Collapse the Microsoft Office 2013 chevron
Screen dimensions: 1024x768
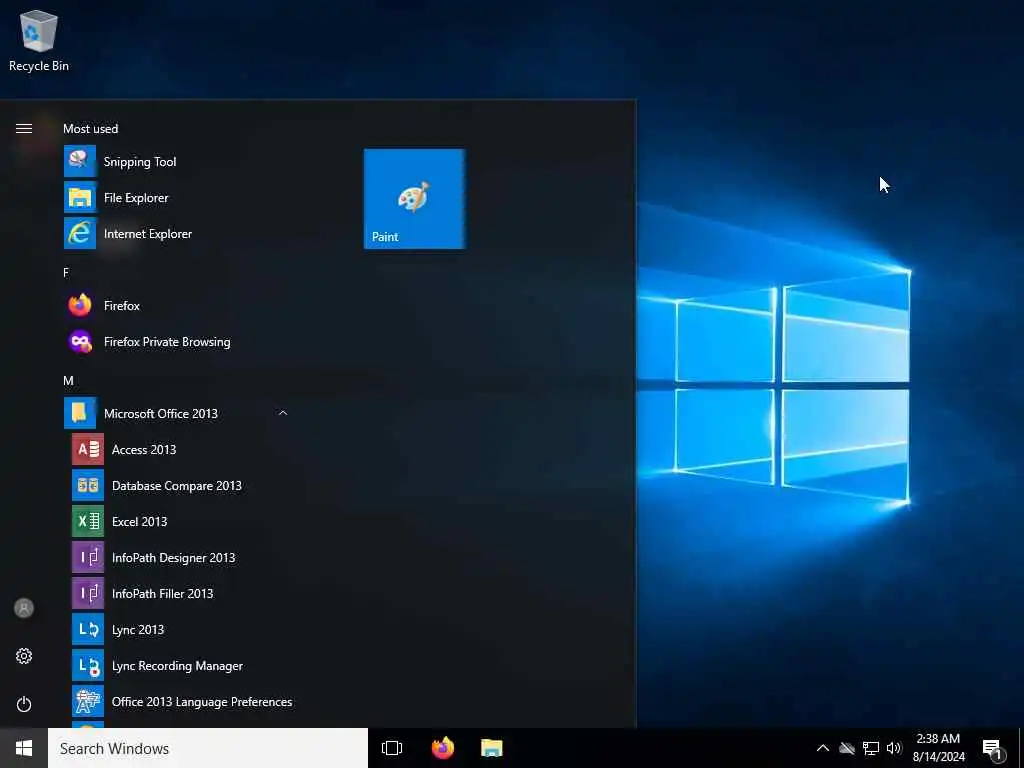click(x=283, y=413)
